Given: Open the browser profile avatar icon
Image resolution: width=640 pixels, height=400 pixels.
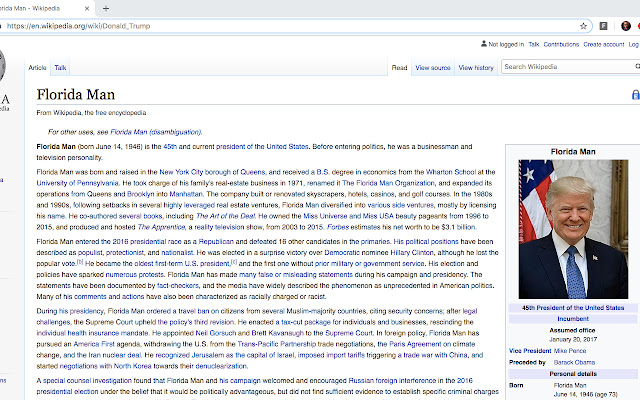Looking at the screenshot, I should (626, 26).
